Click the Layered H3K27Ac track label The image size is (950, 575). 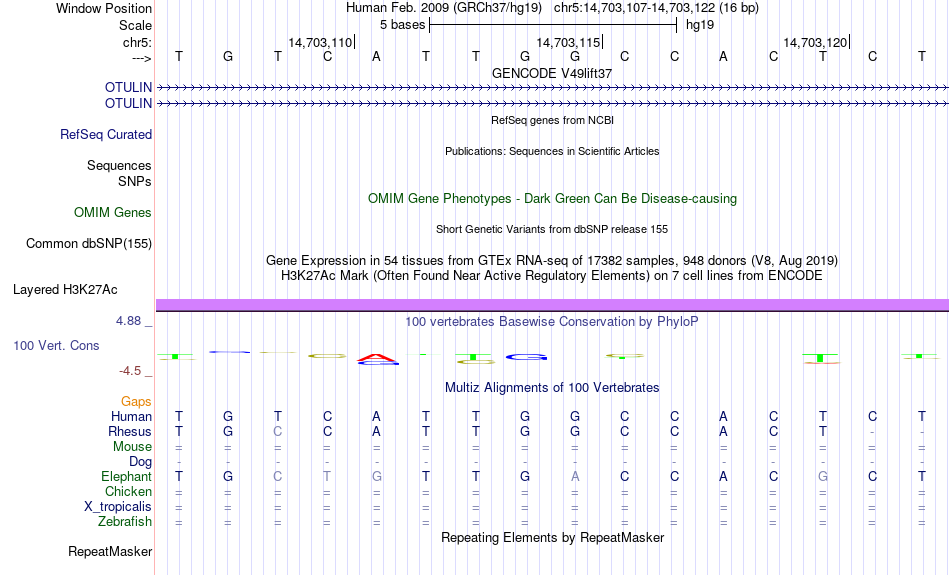point(65,290)
